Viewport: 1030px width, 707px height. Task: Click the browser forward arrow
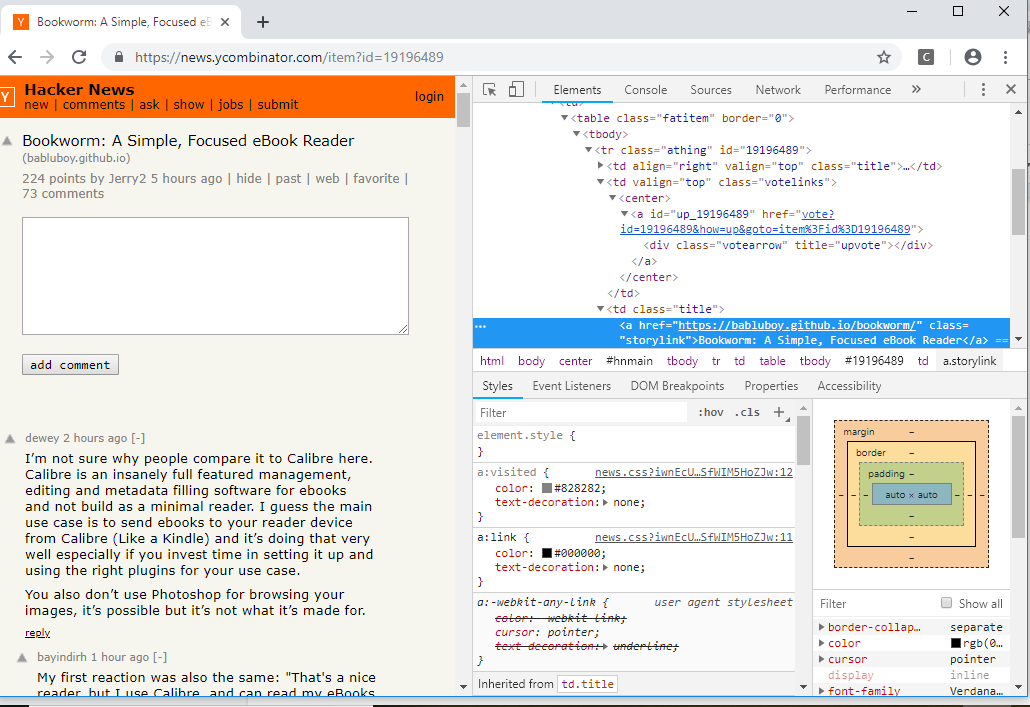click(47, 57)
